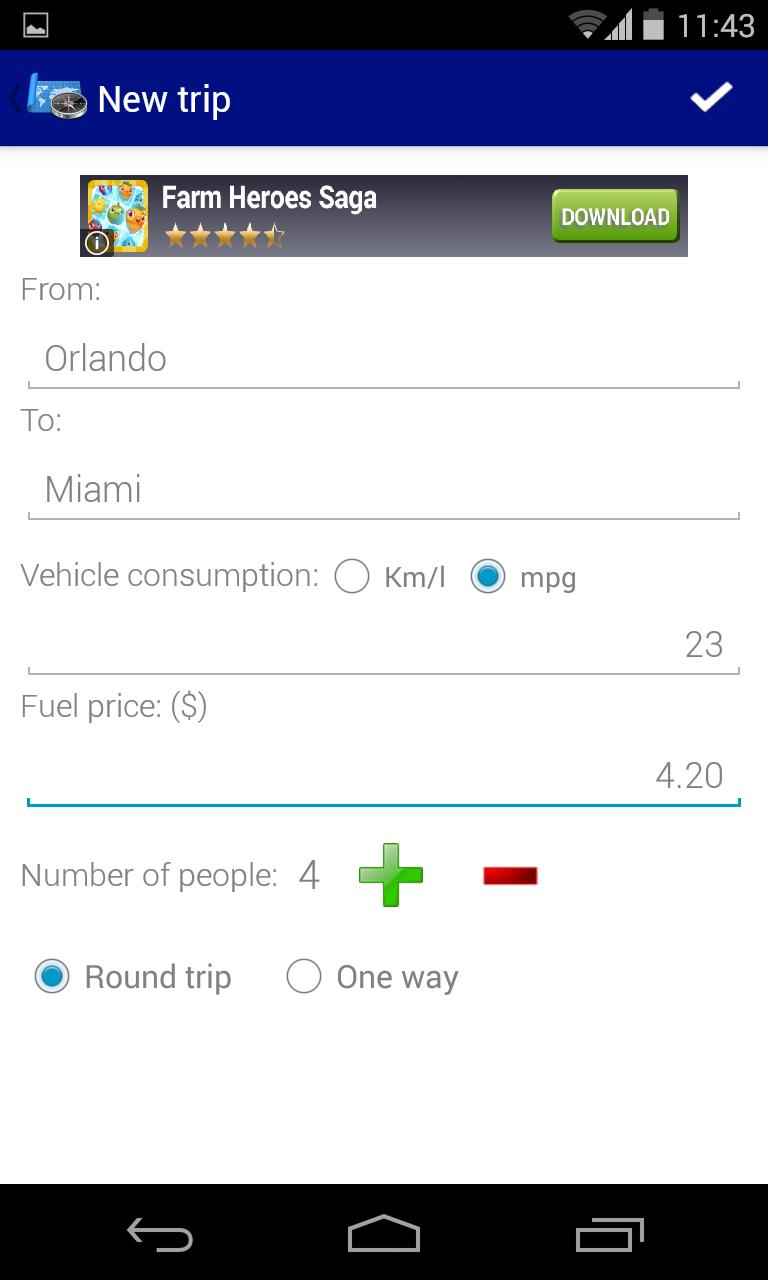Screen dimensions: 768x1280
Task: Increase number of people with green plus
Action: pos(391,875)
